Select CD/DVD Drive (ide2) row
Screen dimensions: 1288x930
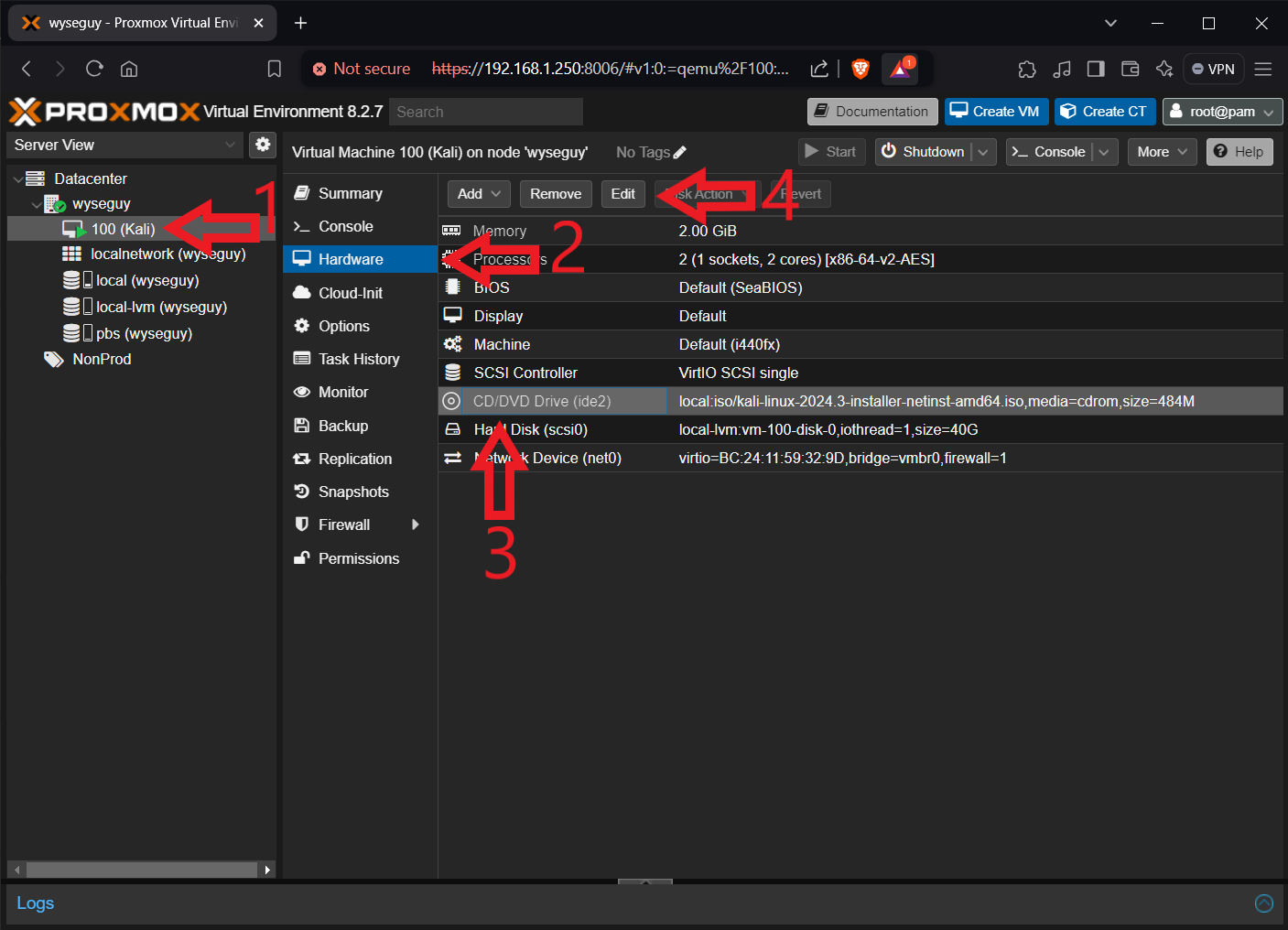(x=860, y=401)
